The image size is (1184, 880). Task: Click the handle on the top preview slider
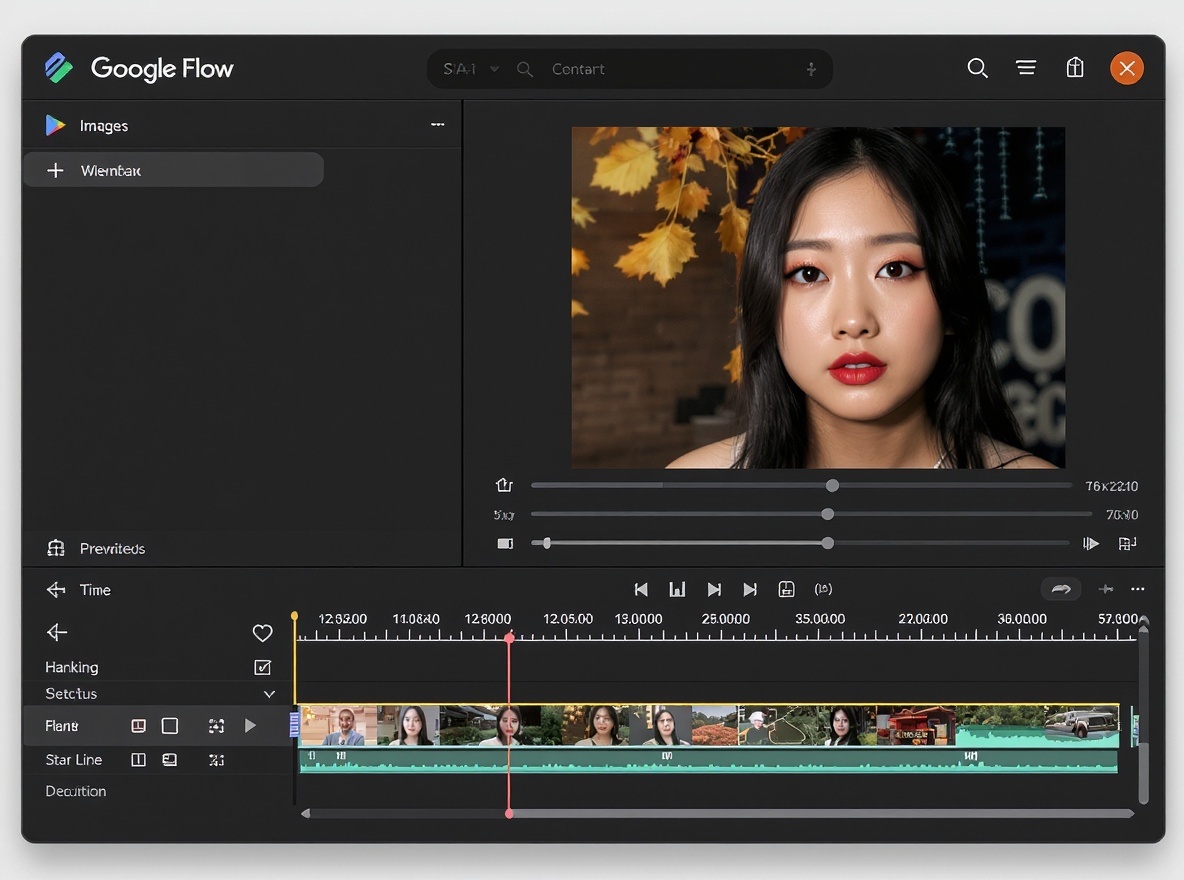pos(832,485)
